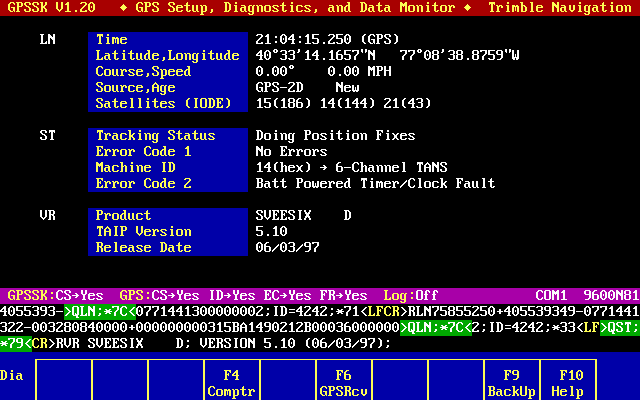Select the product name SVEESIX
This screenshot has width=640, height=400.
click(283, 216)
